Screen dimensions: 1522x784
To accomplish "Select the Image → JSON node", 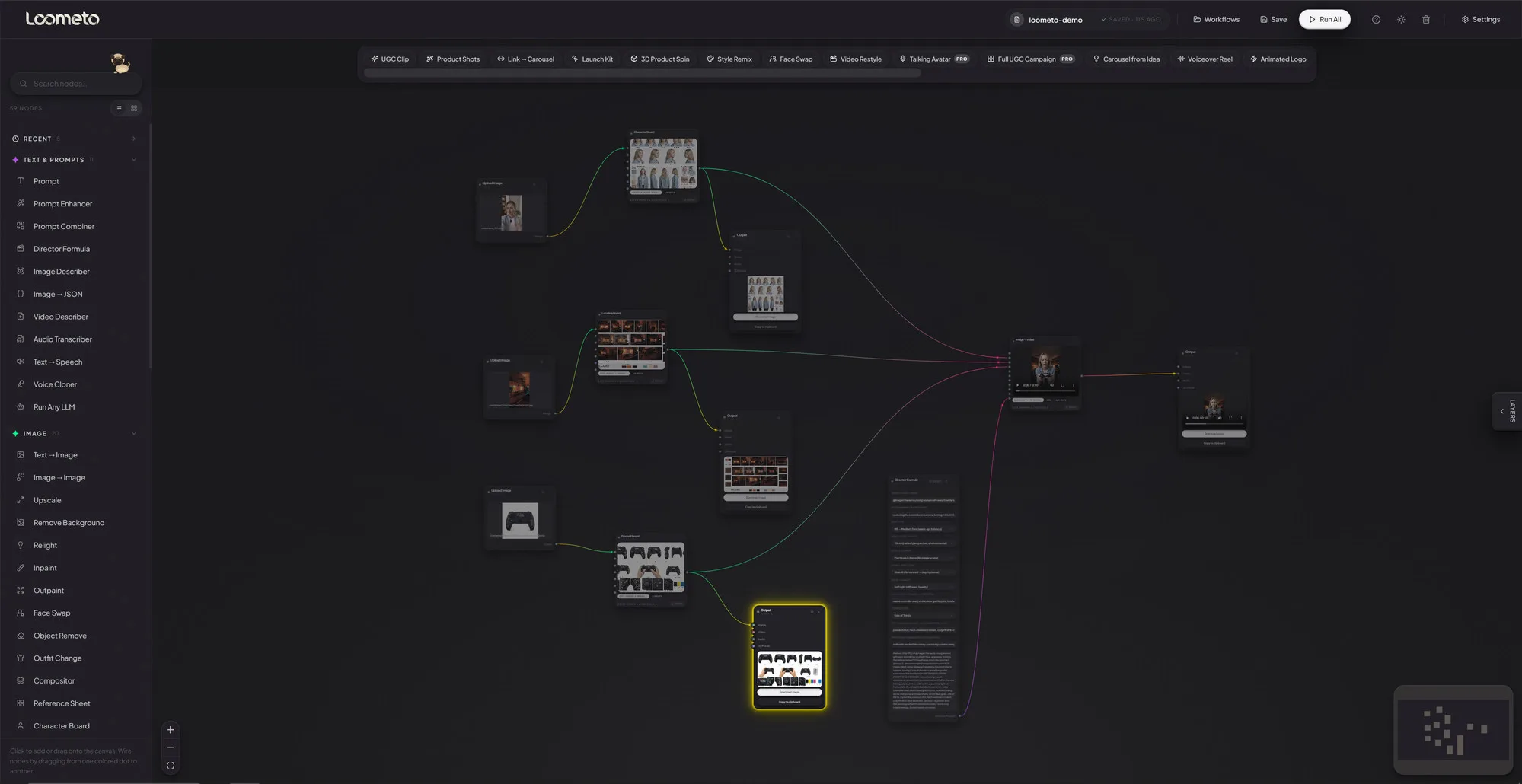I will [75, 294].
